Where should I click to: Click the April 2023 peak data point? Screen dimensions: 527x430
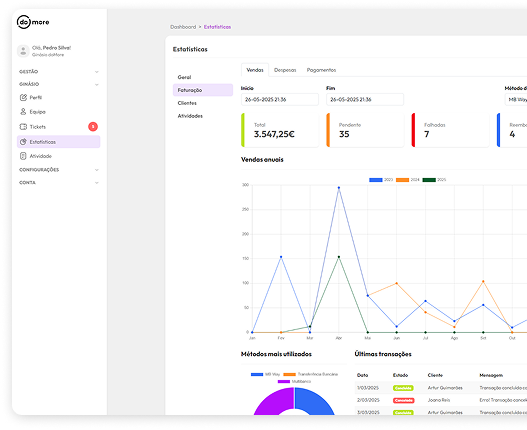[339, 188]
